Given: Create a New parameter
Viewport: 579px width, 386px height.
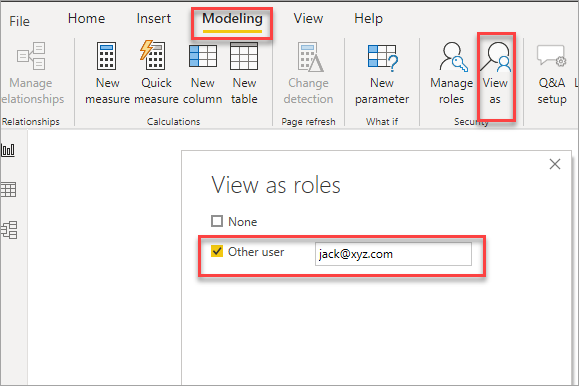Looking at the screenshot, I should pos(382,73).
